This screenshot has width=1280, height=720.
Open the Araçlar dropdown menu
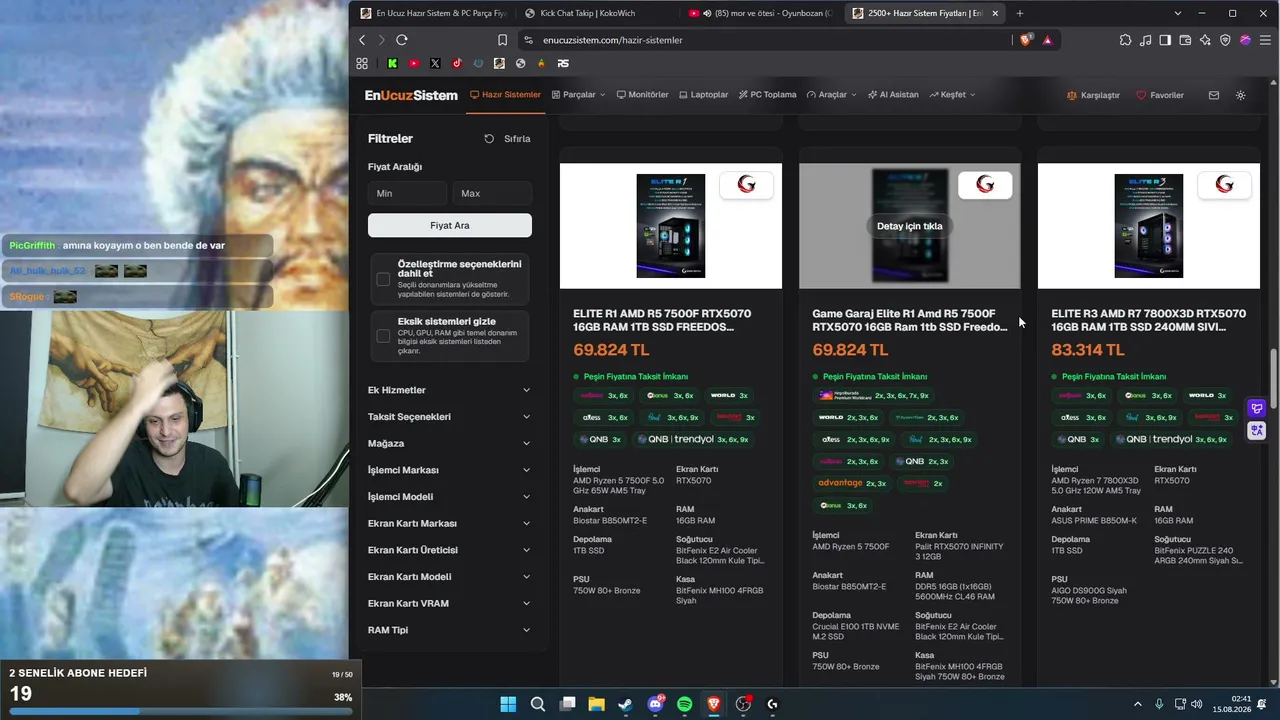coord(831,95)
